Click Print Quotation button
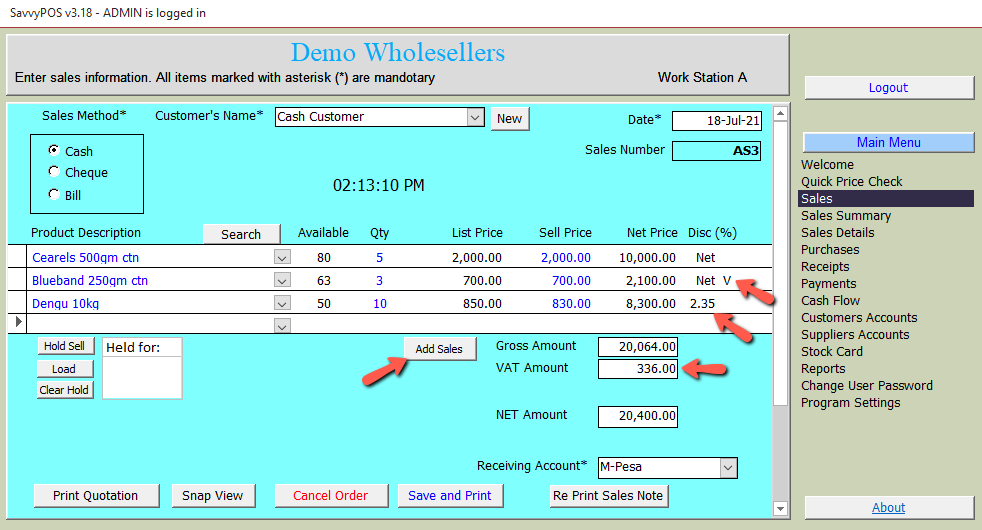Screen dimensions: 982x530 [96, 496]
